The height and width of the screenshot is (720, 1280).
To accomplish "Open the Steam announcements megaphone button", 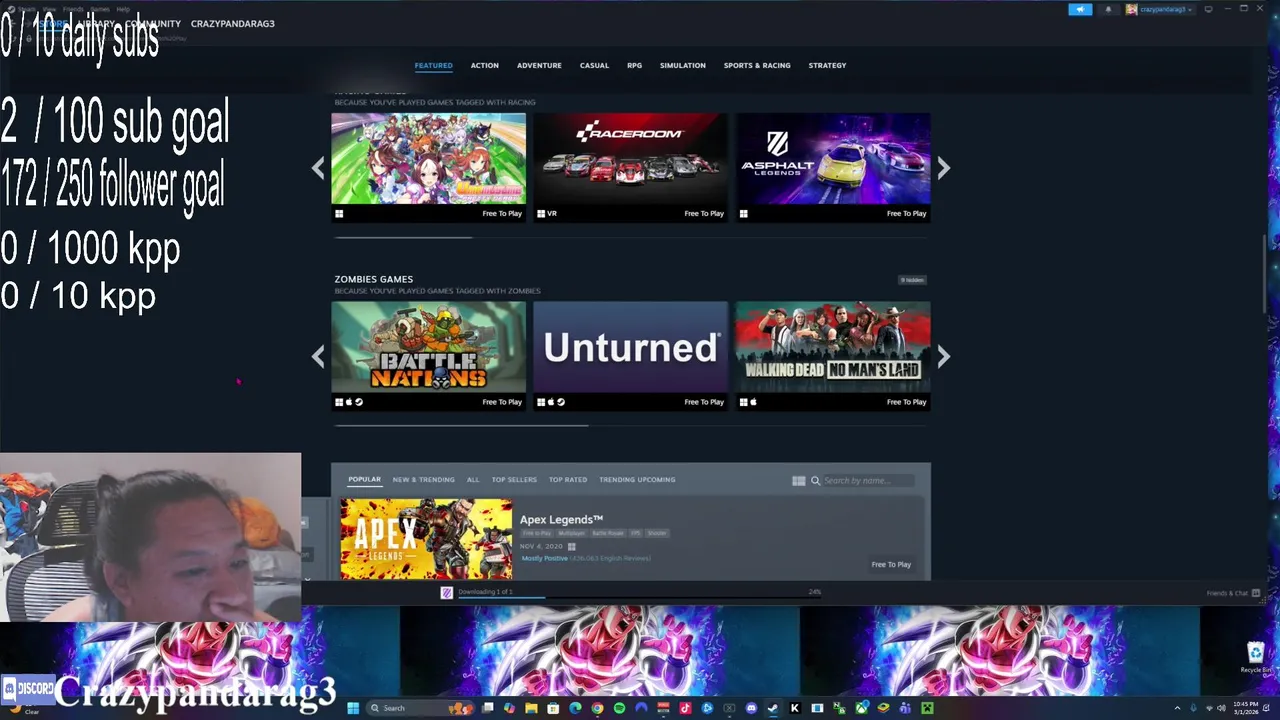I will [x=1080, y=9].
